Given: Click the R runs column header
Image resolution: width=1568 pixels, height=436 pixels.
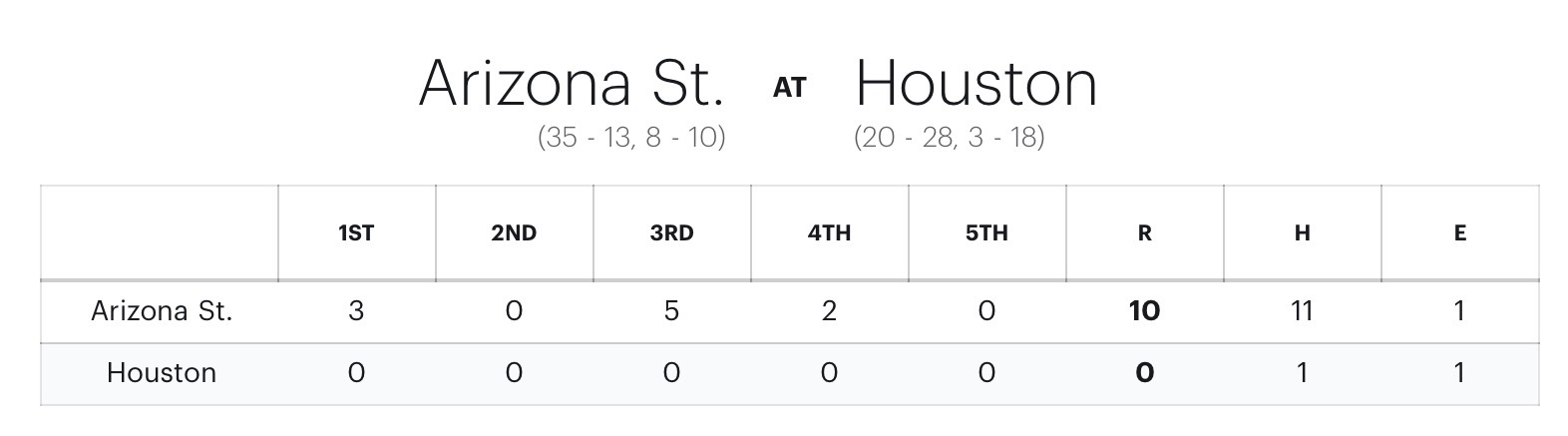Looking at the screenshot, I should 1144,233.
